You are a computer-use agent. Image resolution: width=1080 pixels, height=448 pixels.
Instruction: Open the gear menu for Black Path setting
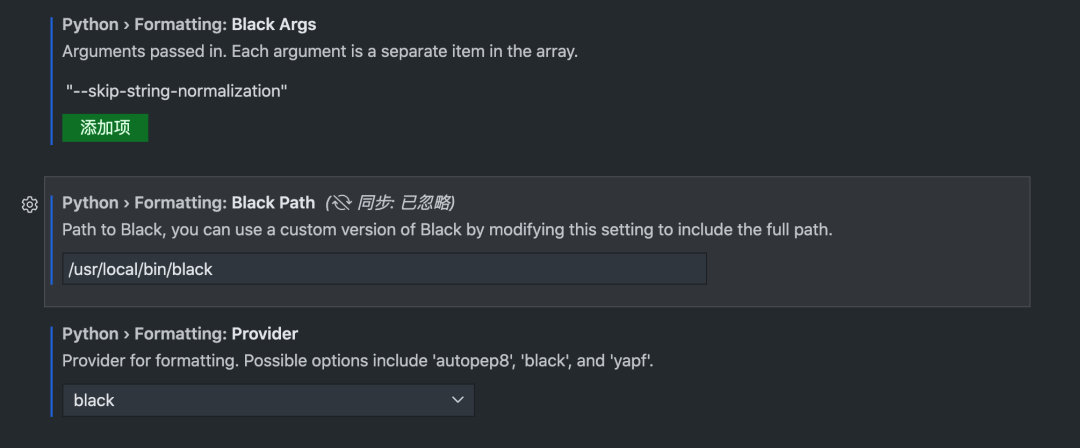pos(30,204)
